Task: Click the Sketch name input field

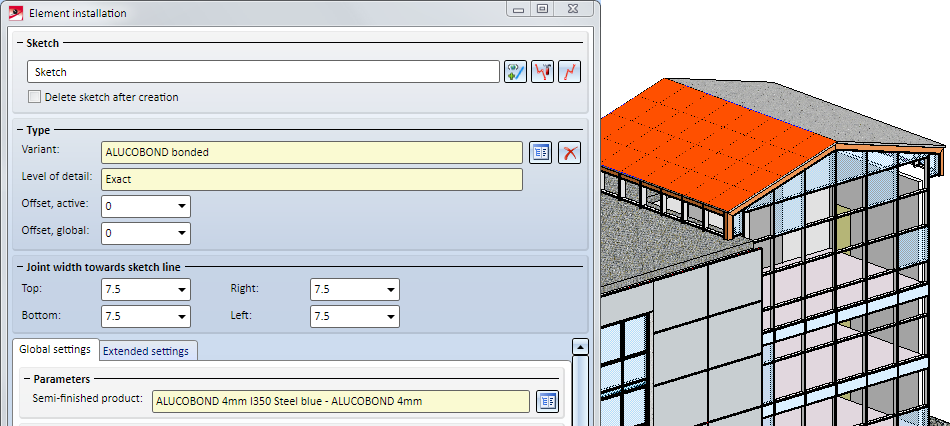Action: pyautogui.click(x=263, y=72)
